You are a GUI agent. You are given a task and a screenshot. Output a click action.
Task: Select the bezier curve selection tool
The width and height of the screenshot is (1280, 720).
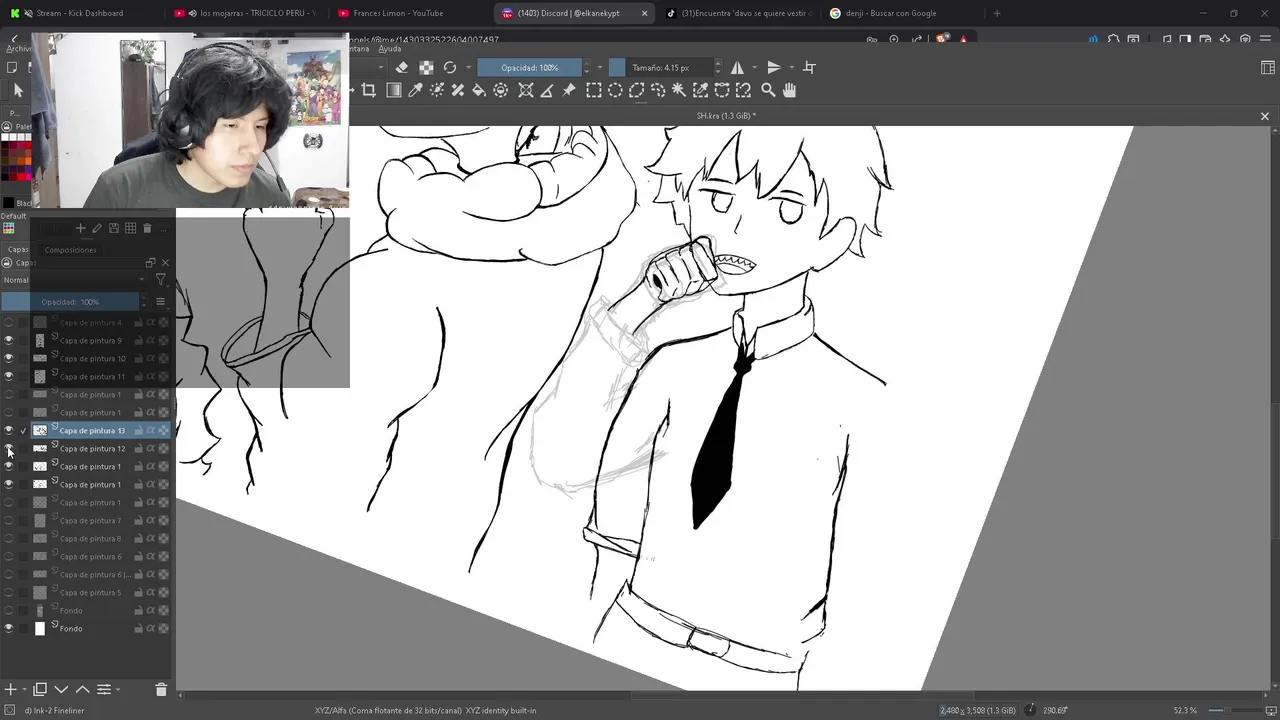pyautogui.click(x=722, y=90)
